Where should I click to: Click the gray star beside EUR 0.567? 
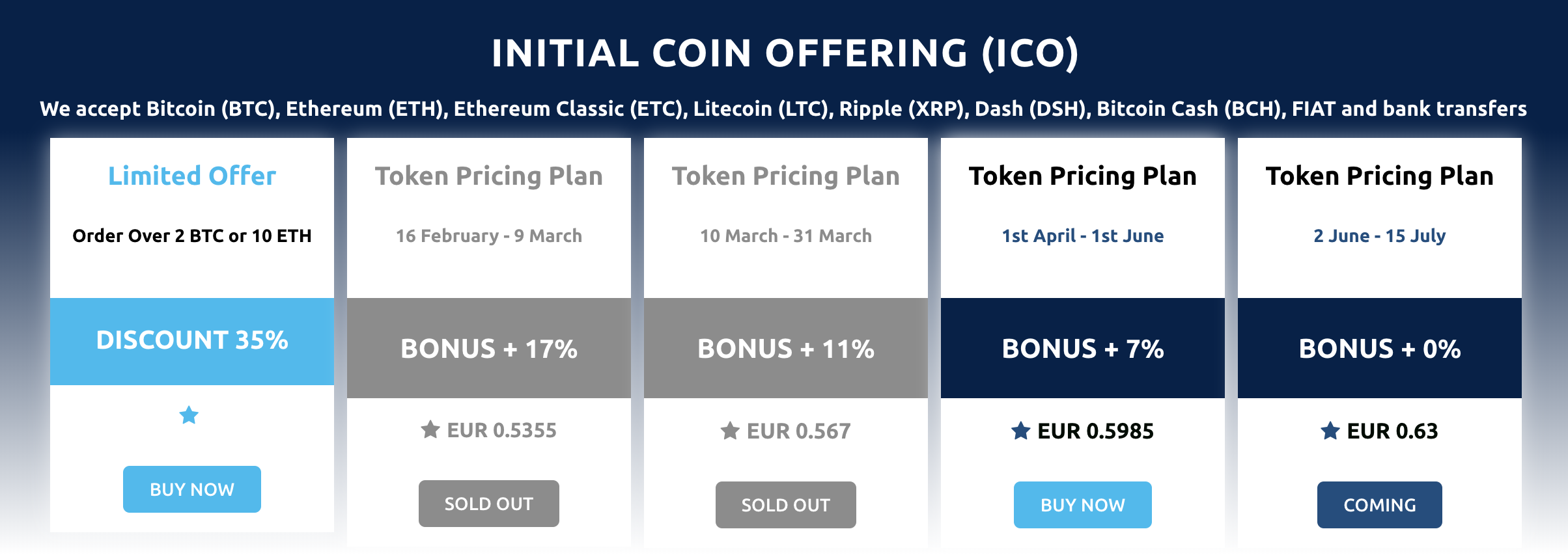coord(730,430)
